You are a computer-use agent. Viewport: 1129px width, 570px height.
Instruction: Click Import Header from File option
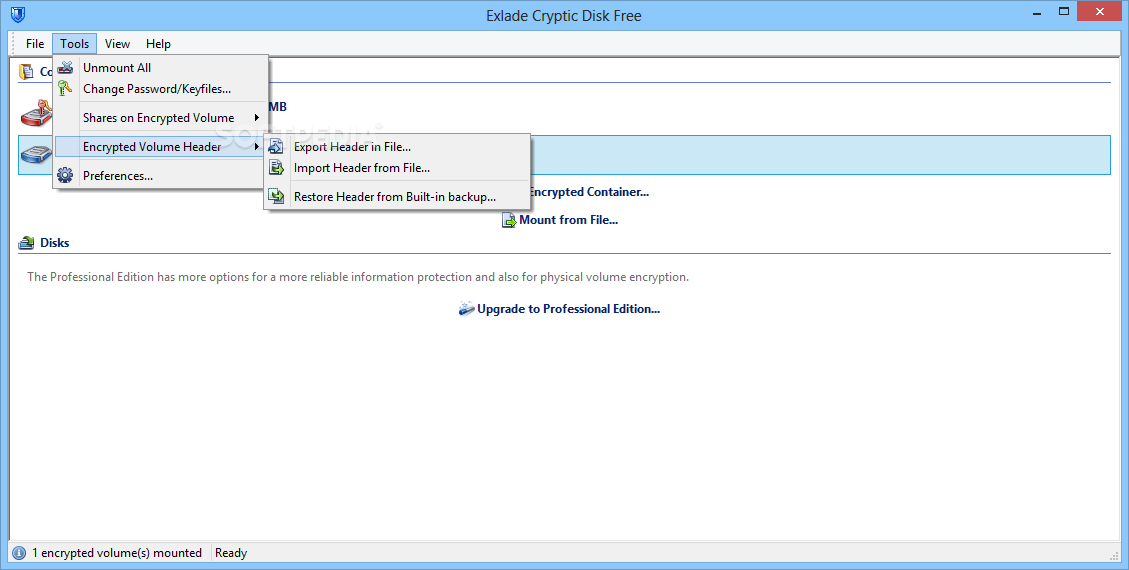(397, 168)
